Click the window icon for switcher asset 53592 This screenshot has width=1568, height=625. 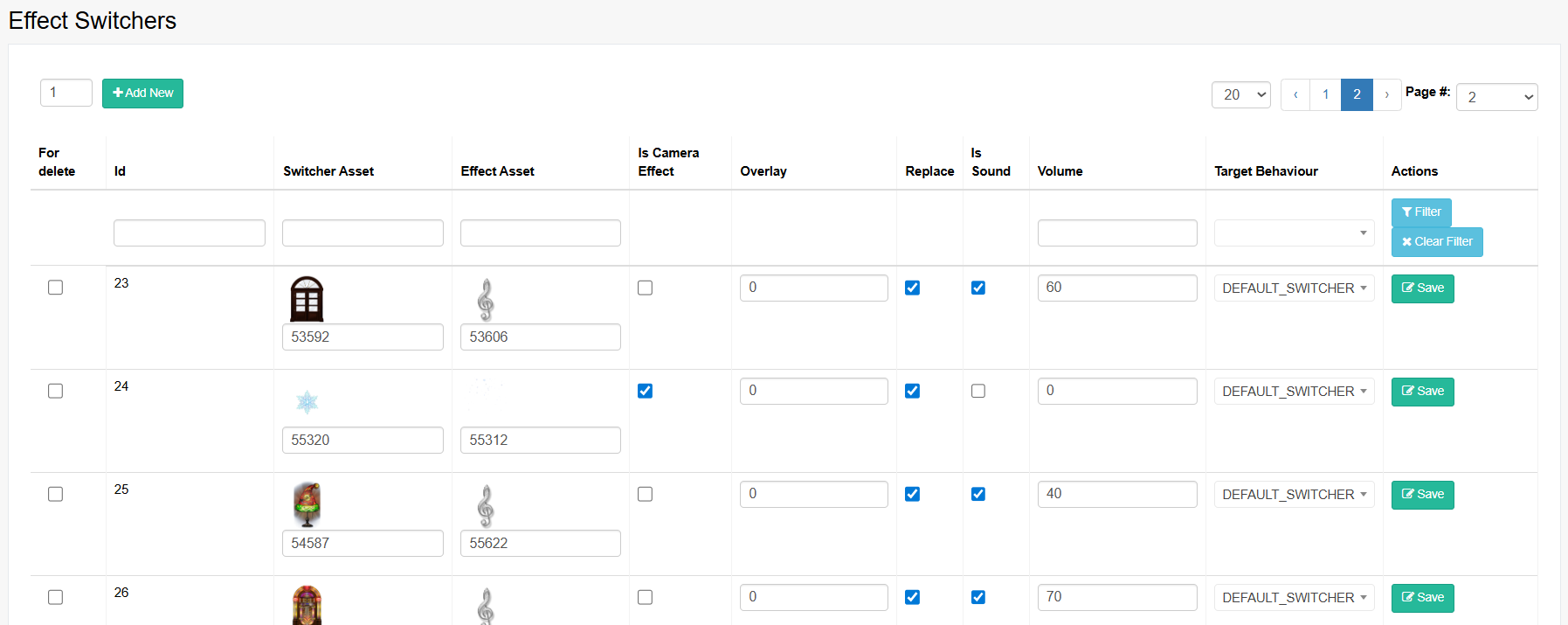tap(307, 299)
